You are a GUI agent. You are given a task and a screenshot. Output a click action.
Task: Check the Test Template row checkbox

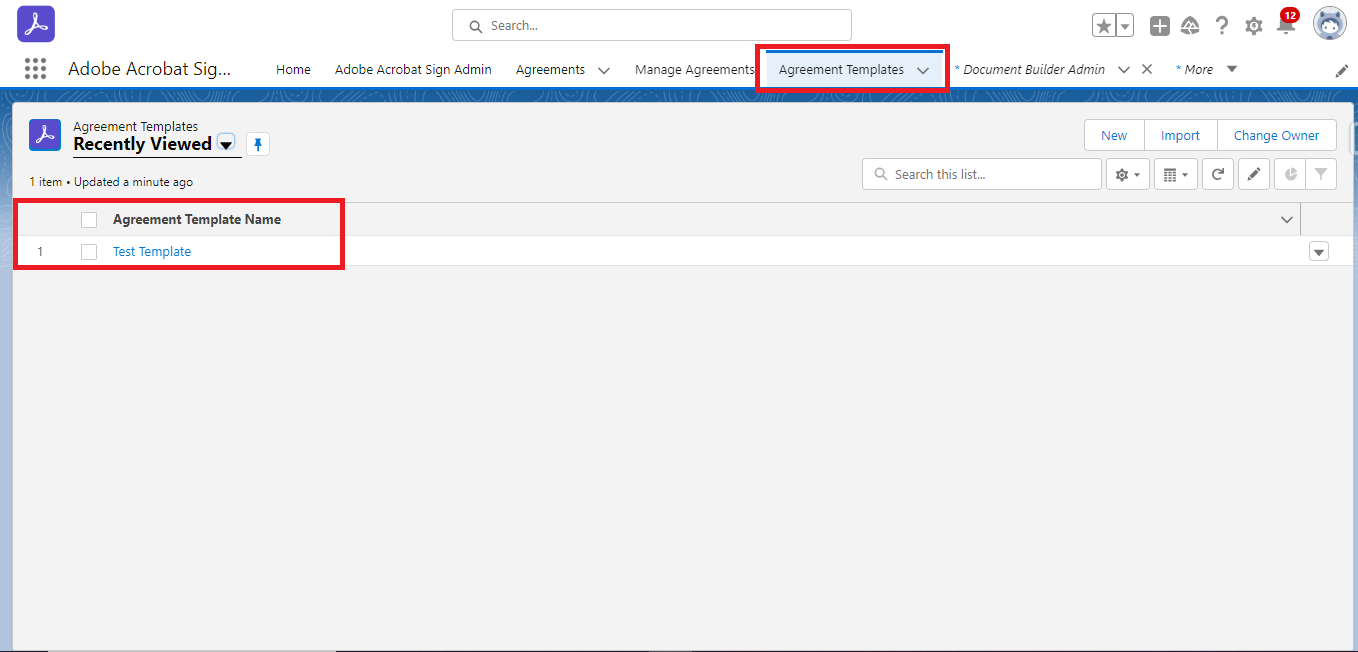(89, 252)
